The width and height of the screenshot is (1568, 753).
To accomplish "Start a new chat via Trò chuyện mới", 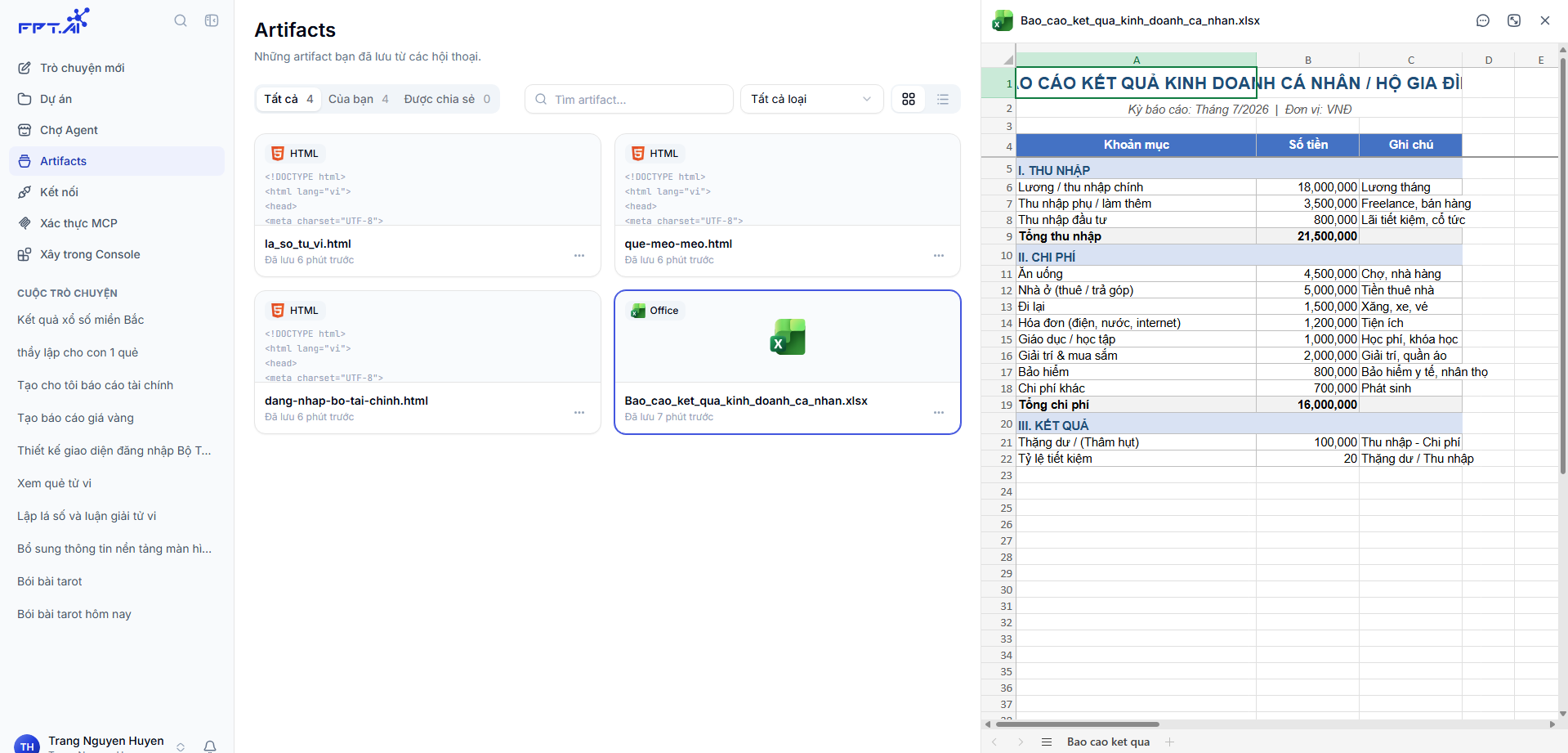I will 117,68.
